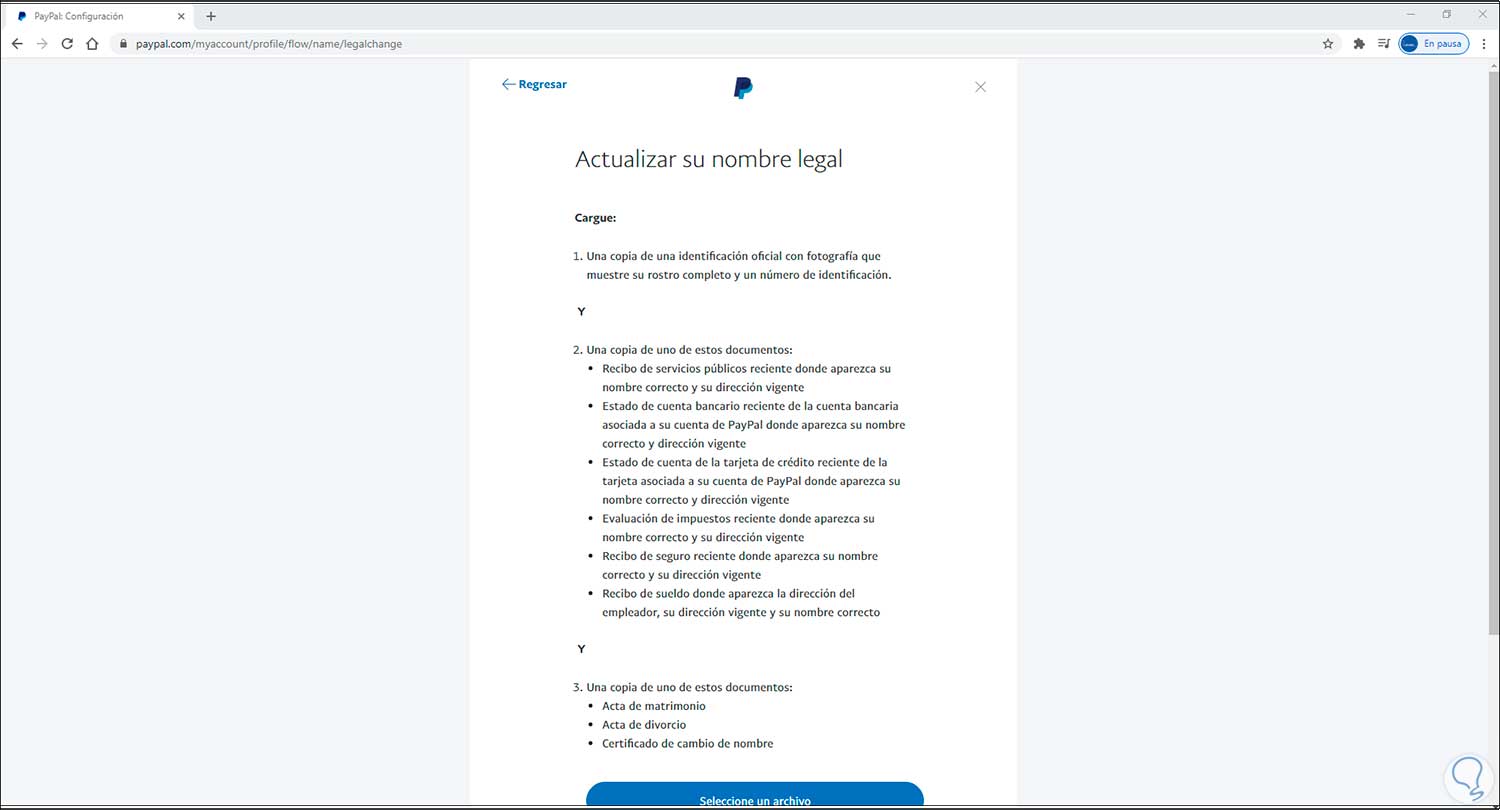Click the En pausa profile pill
The height and width of the screenshot is (810, 1500).
(x=1433, y=43)
